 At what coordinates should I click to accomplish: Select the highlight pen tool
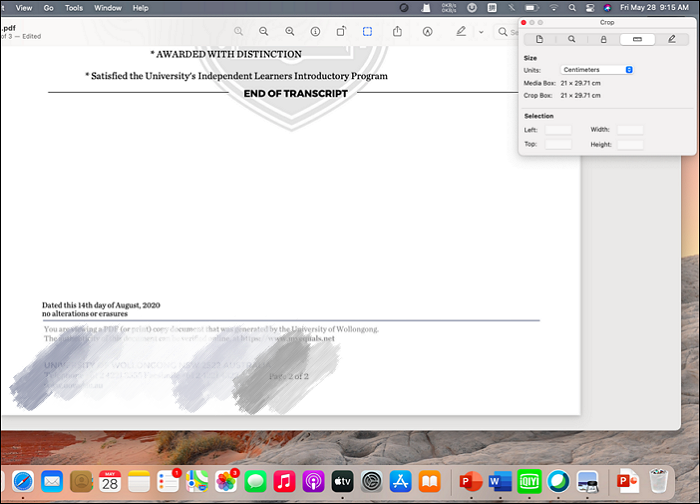460,32
